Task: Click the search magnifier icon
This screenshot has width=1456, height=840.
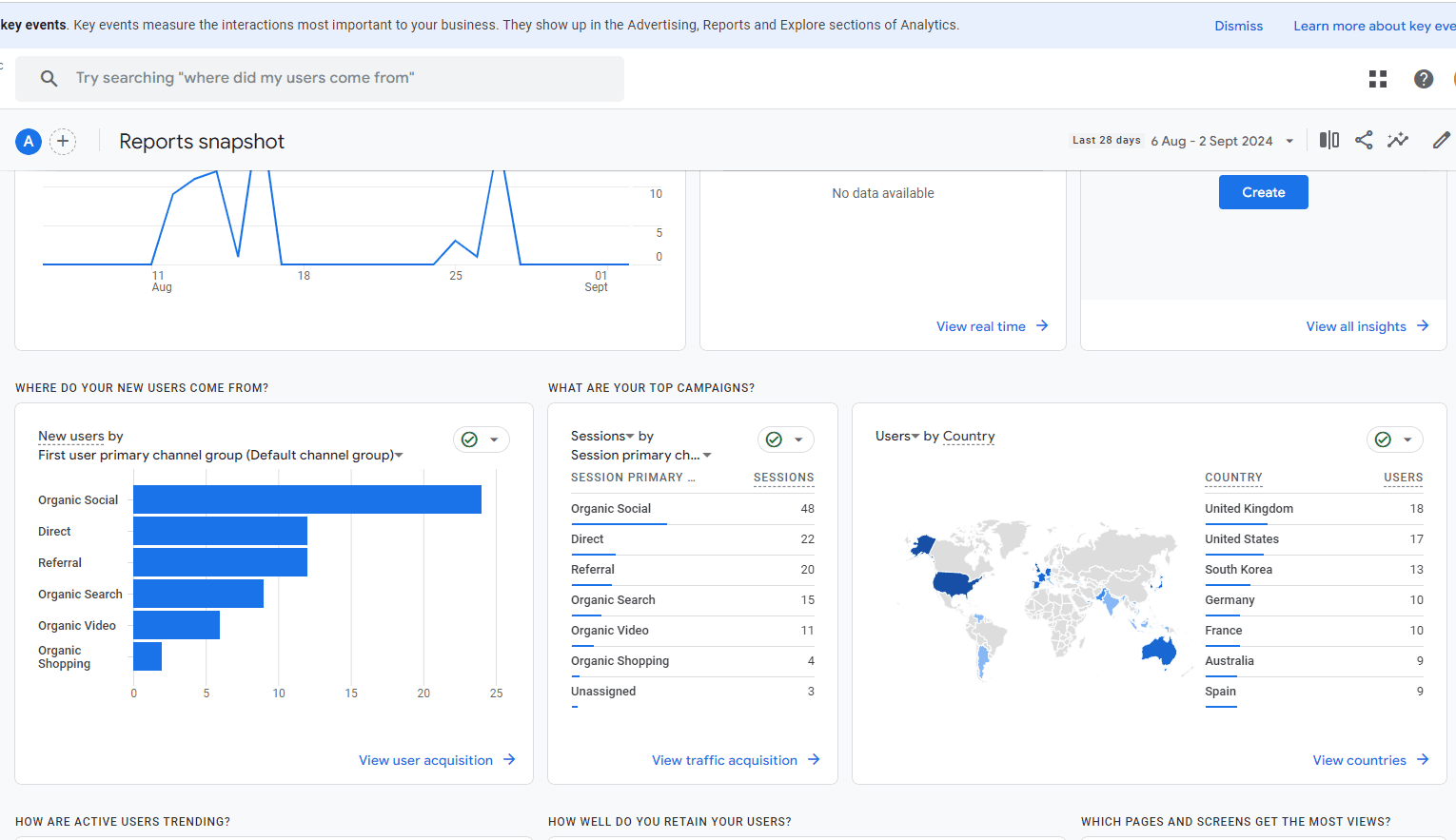Action: (49, 78)
